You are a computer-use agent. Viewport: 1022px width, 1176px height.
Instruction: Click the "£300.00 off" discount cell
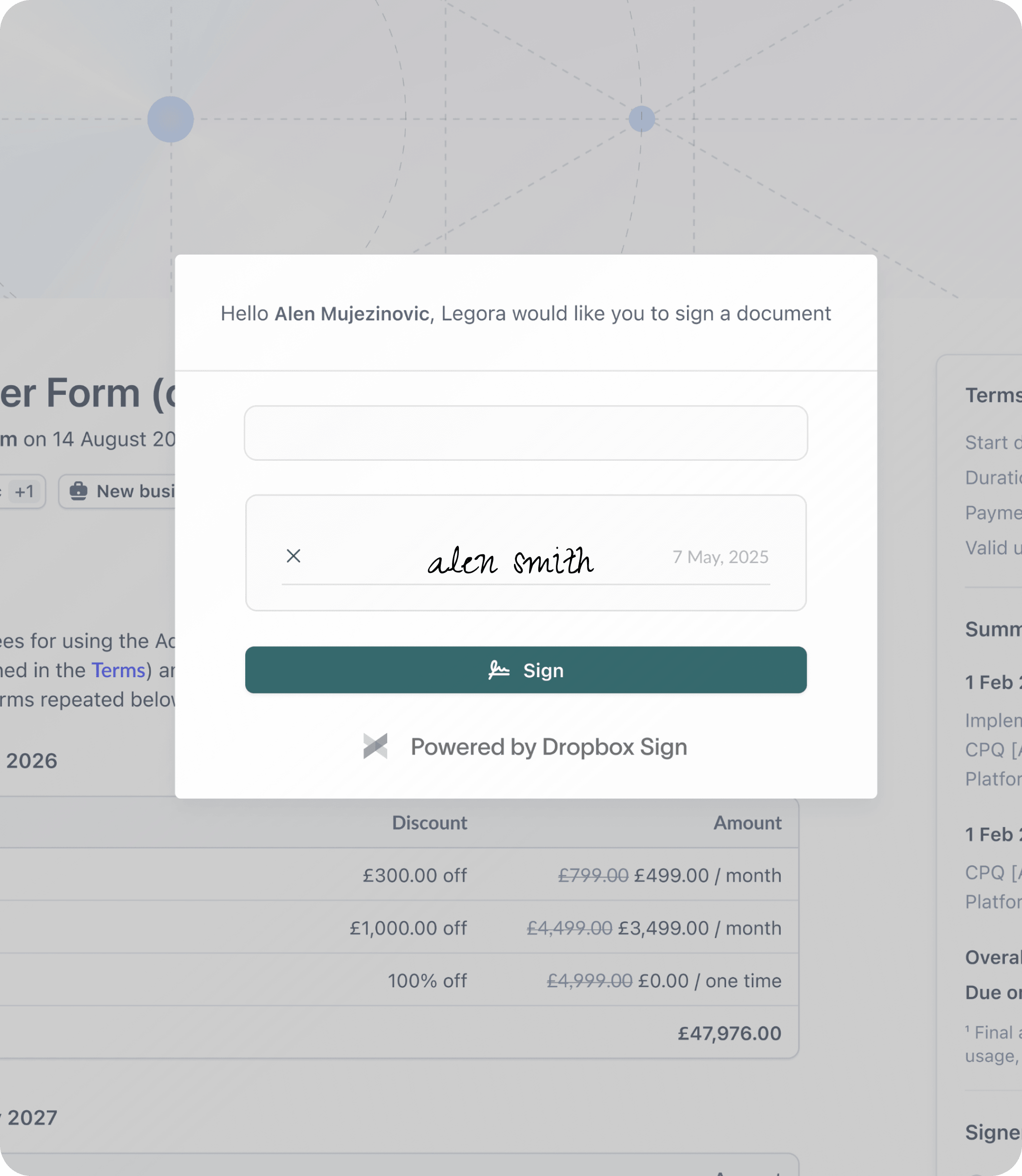(x=414, y=875)
